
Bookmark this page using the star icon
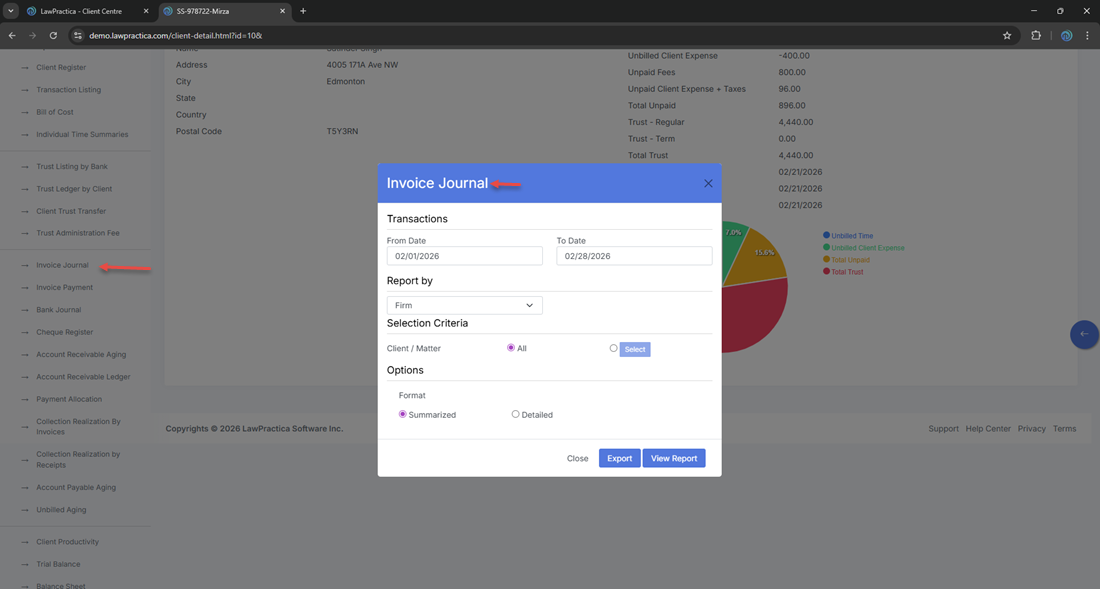point(1007,35)
